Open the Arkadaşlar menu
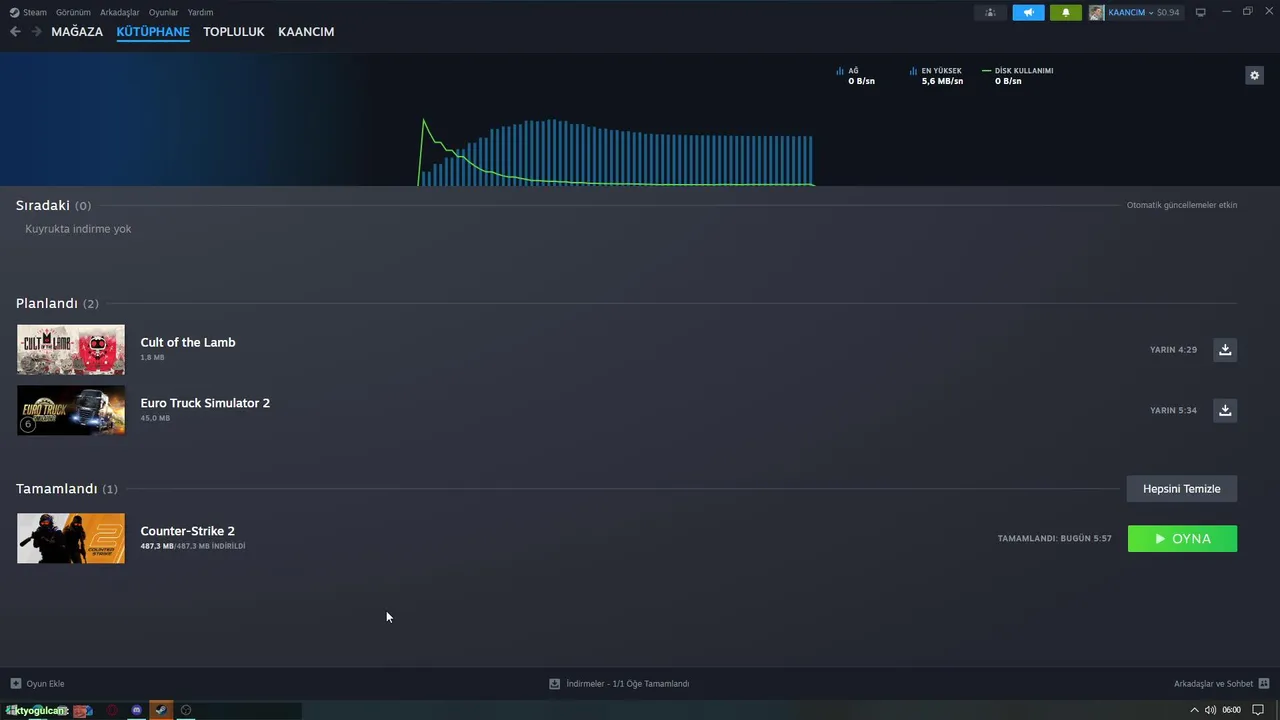Viewport: 1280px width, 720px height. (120, 13)
